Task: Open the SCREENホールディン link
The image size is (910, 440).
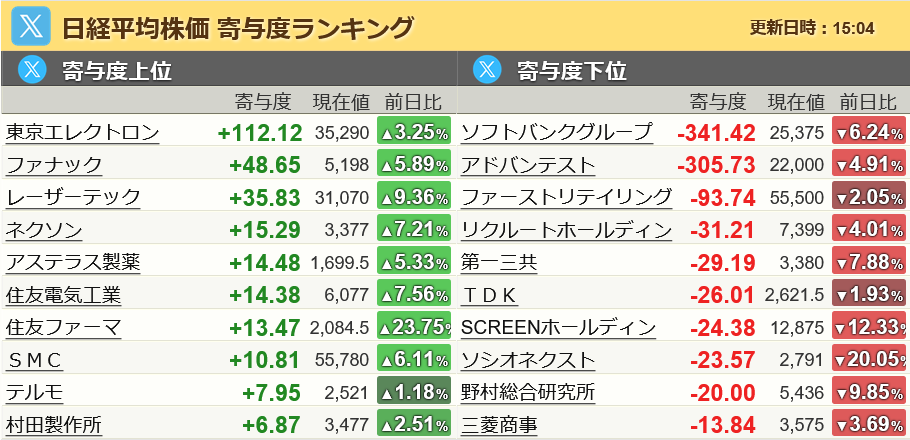Action: click(559, 328)
